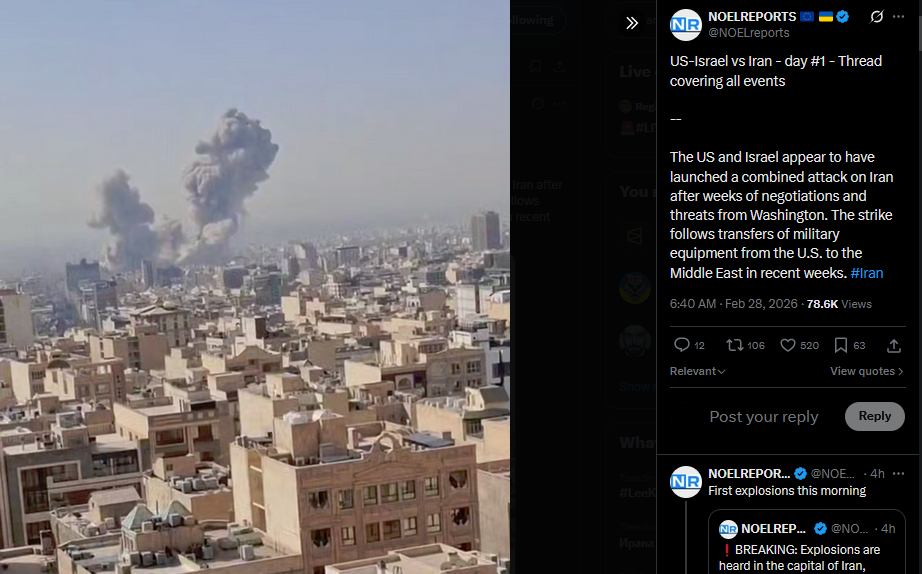Click the 78.6K Views count

[839, 304]
